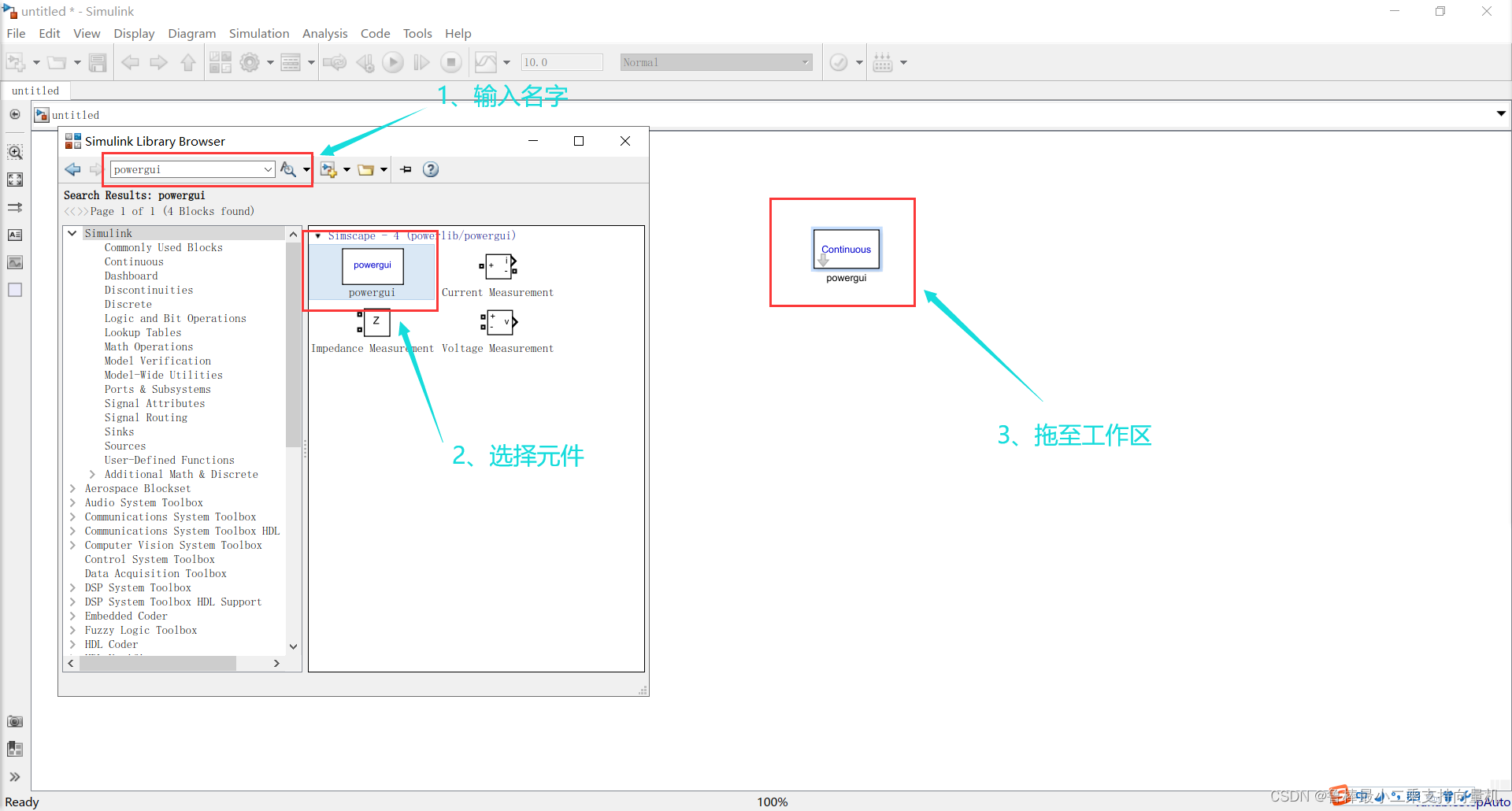Click the Fit to View sidebar icon

point(15,180)
